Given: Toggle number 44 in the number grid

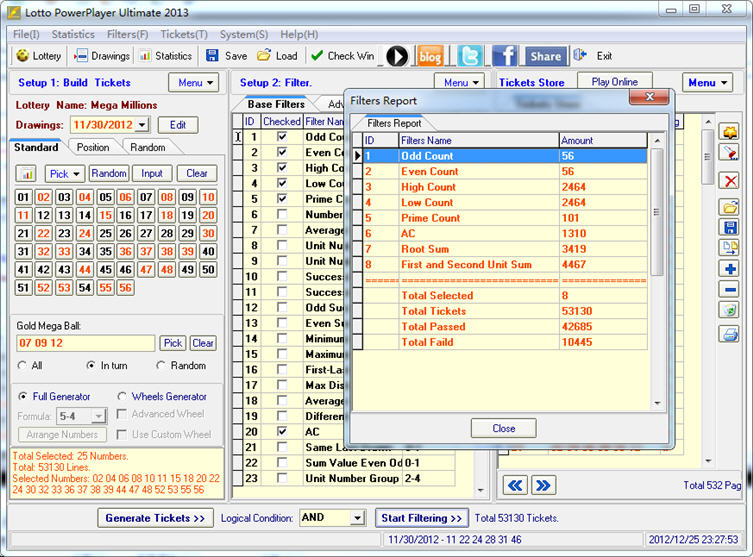Looking at the screenshot, I should click(85, 269).
